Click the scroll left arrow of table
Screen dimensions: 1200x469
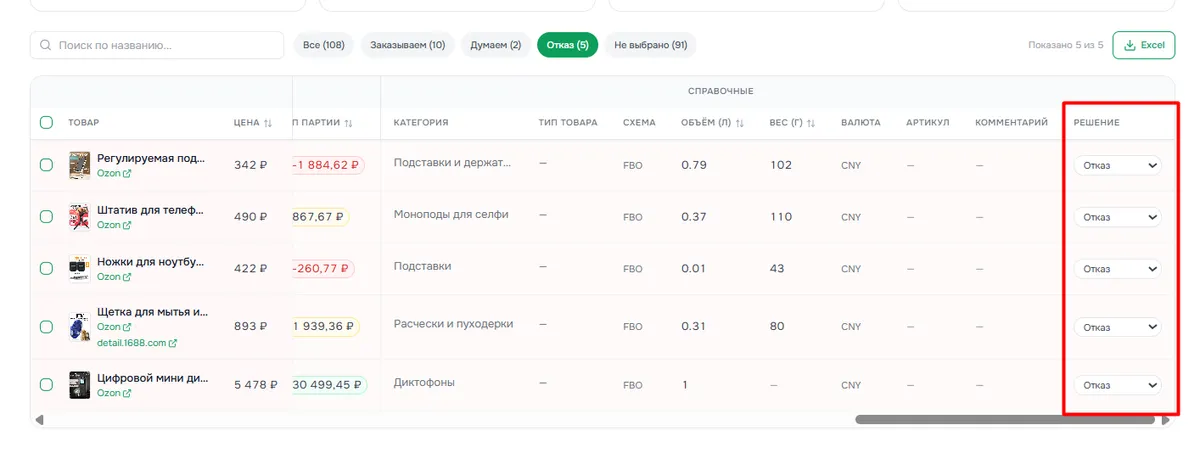pos(39,420)
